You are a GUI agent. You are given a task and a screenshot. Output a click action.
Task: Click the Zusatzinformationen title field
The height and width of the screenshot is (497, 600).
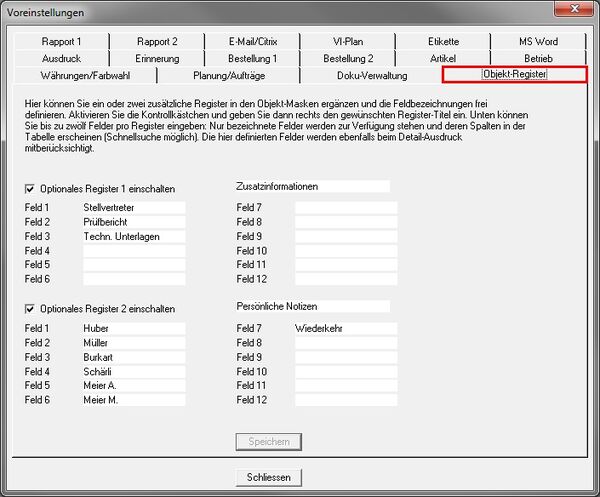[x=312, y=186]
